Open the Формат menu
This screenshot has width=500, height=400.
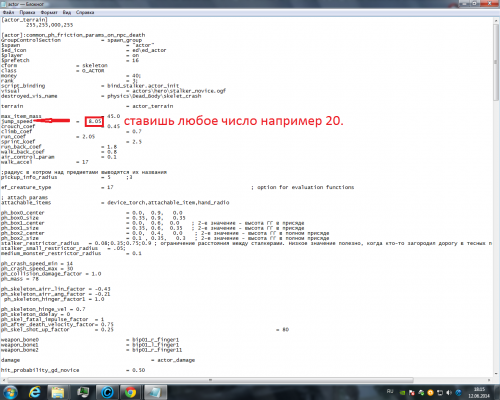point(49,12)
